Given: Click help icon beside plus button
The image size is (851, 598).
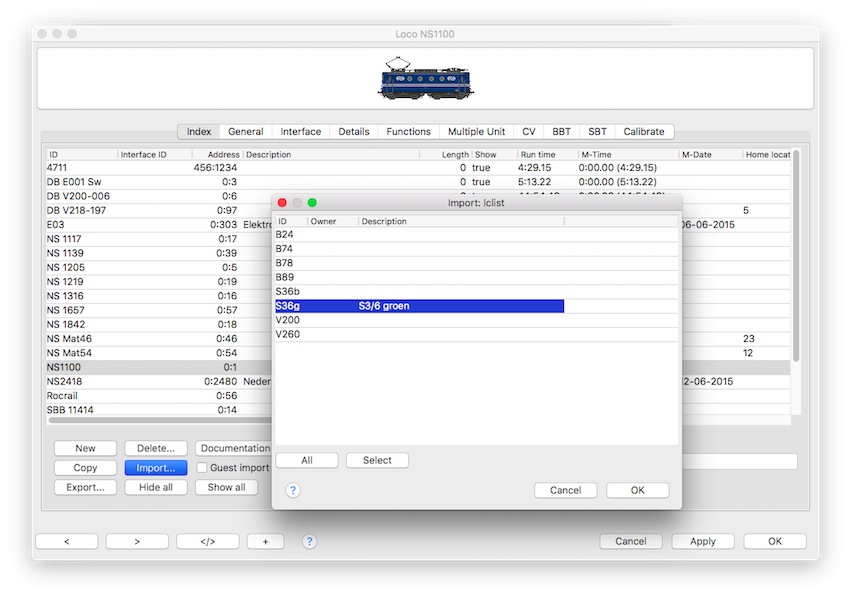Looking at the screenshot, I should (x=309, y=541).
